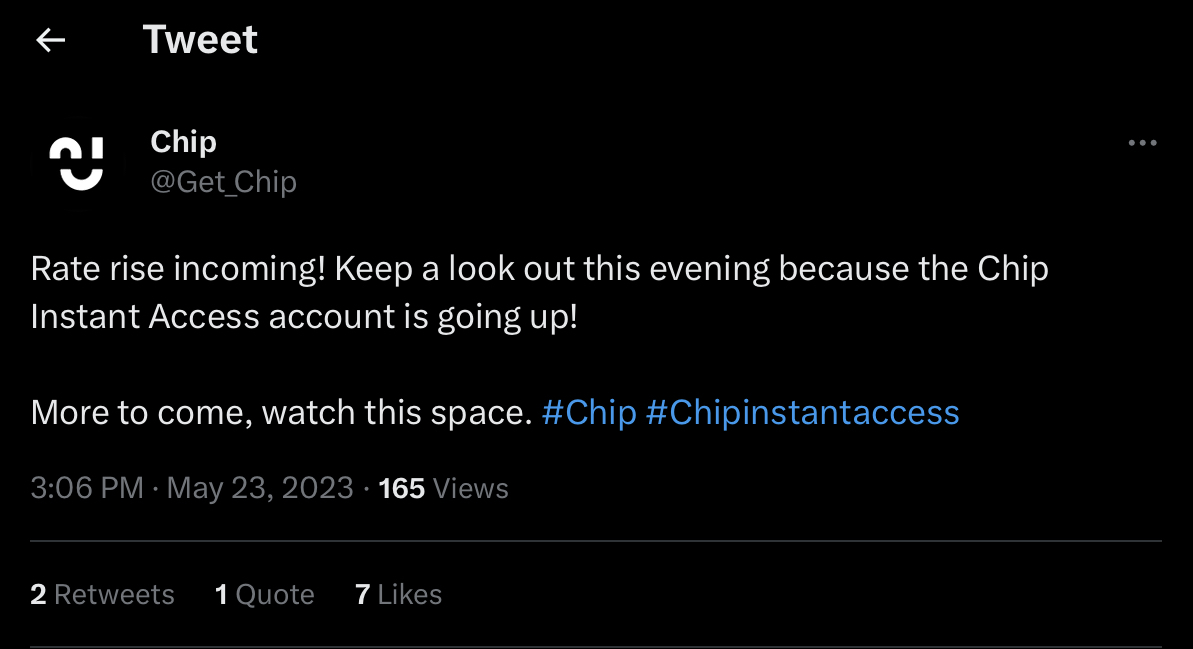Show the 7 Likes list
The width and height of the screenshot is (1193, 649).
pos(398,594)
